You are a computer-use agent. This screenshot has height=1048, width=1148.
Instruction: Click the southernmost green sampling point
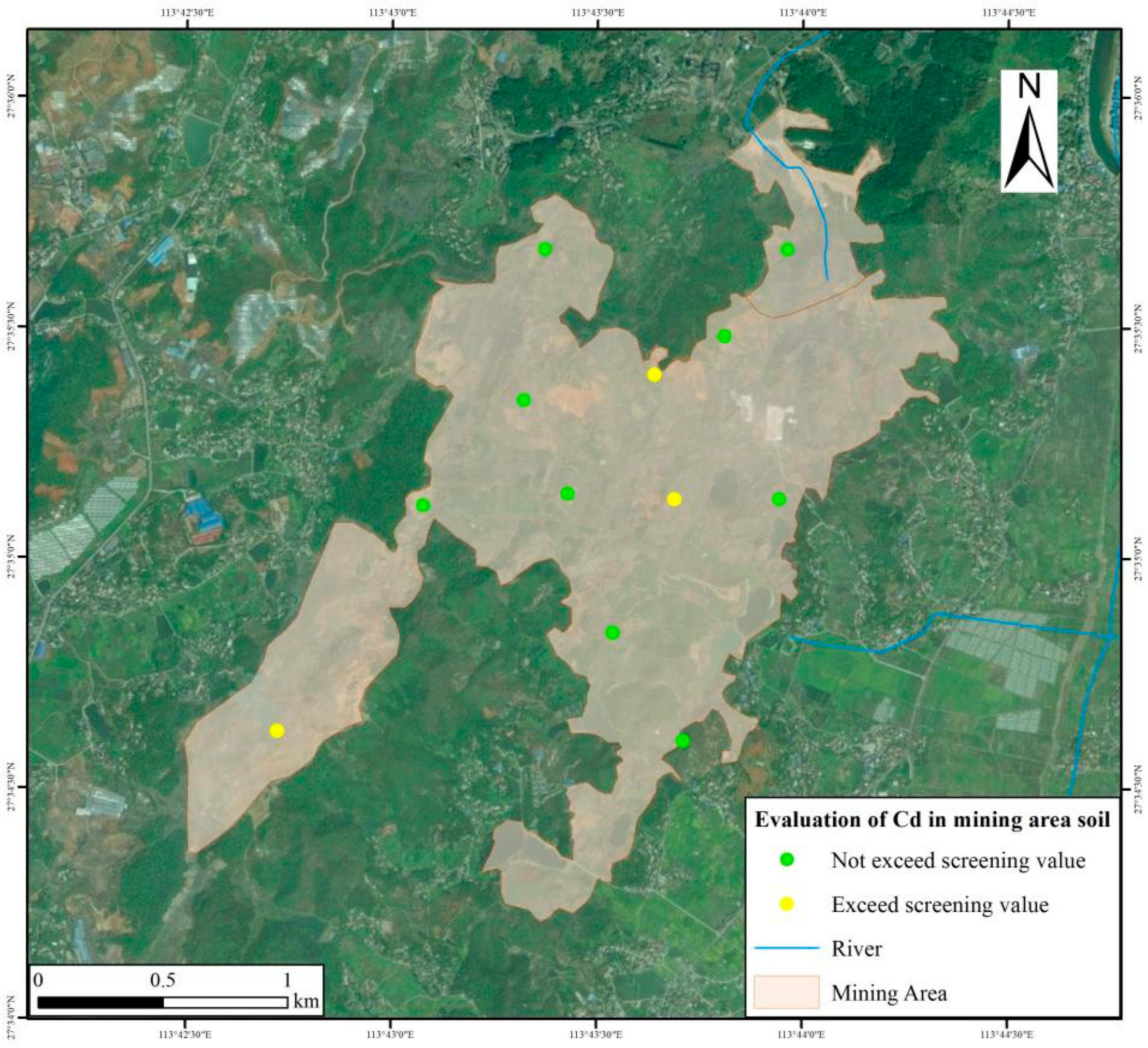click(683, 741)
